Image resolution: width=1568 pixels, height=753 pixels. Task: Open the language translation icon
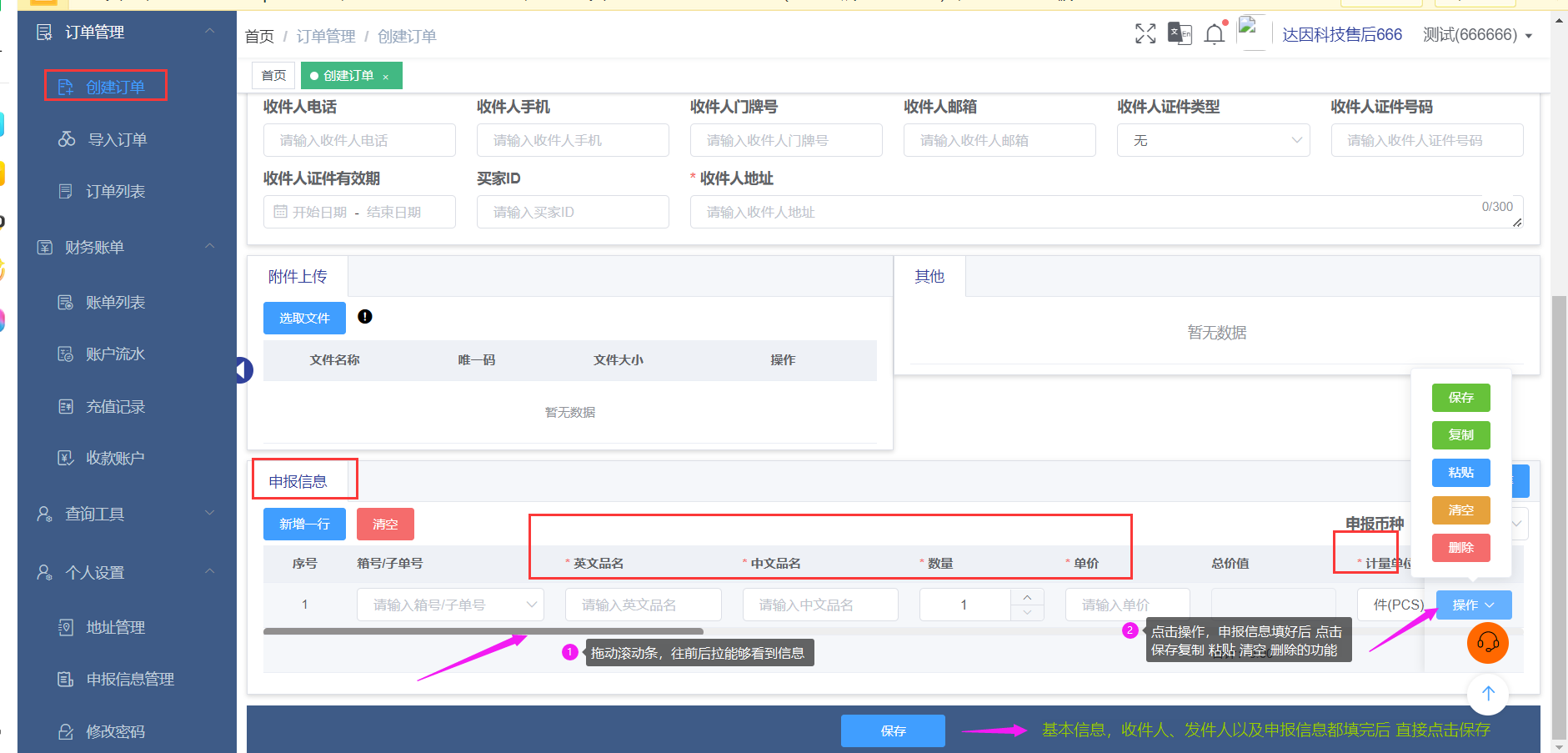click(x=1180, y=33)
